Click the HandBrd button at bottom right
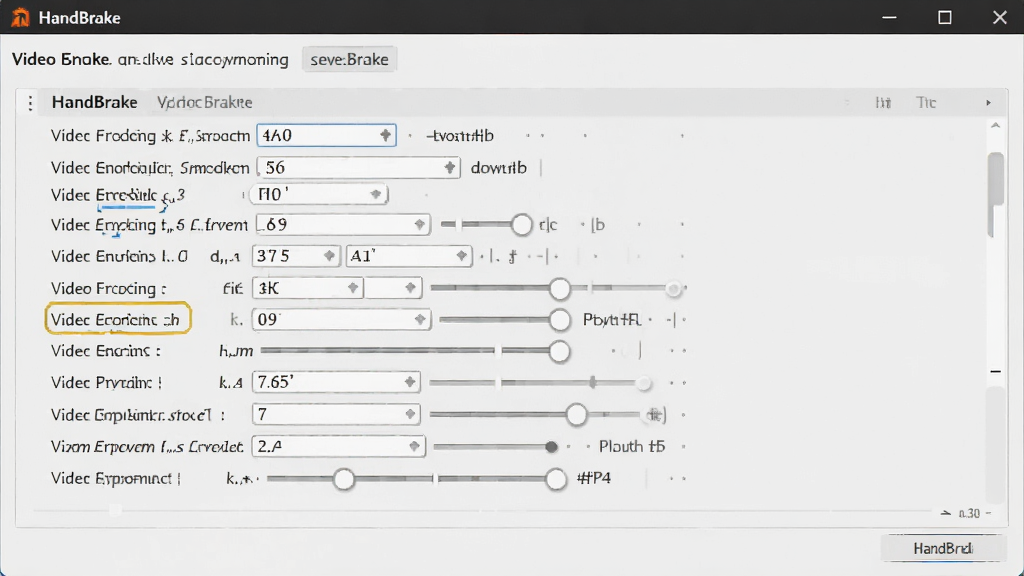 (x=943, y=548)
